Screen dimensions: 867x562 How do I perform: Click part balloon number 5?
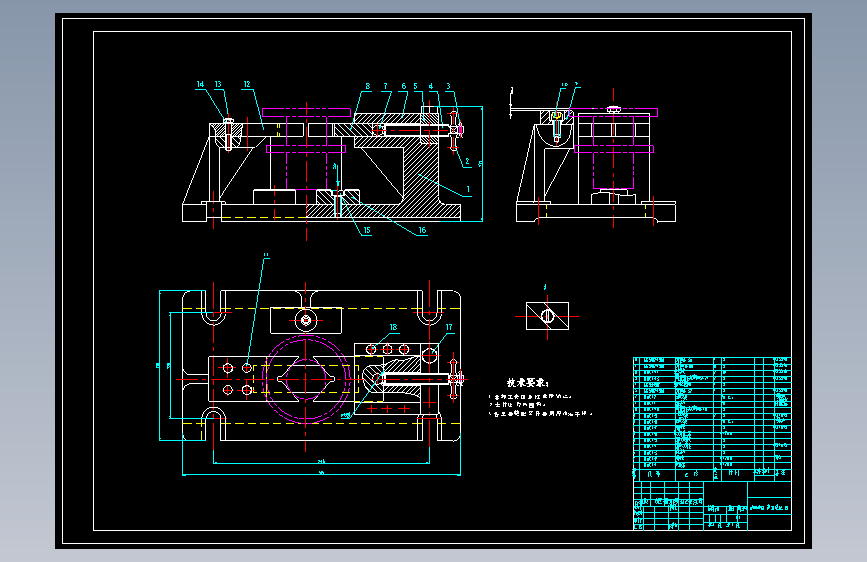point(415,86)
